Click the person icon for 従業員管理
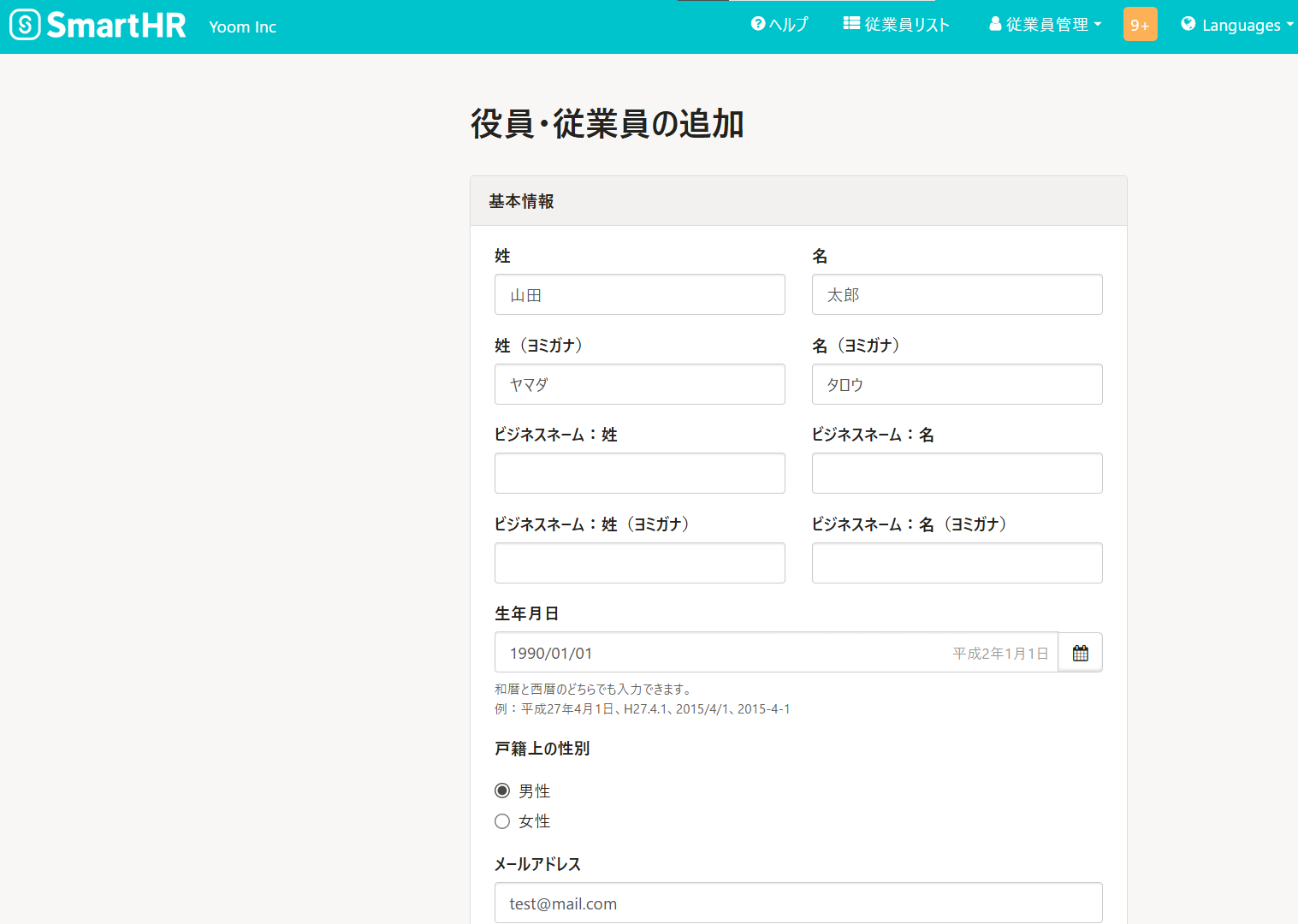The height and width of the screenshot is (924, 1298). 995,25
